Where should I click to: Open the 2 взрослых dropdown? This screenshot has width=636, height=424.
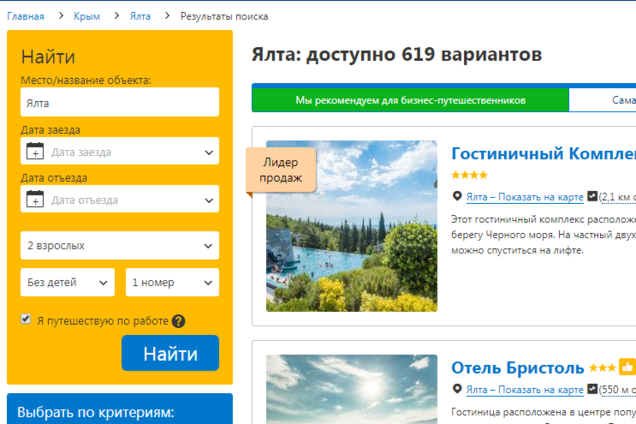120,245
